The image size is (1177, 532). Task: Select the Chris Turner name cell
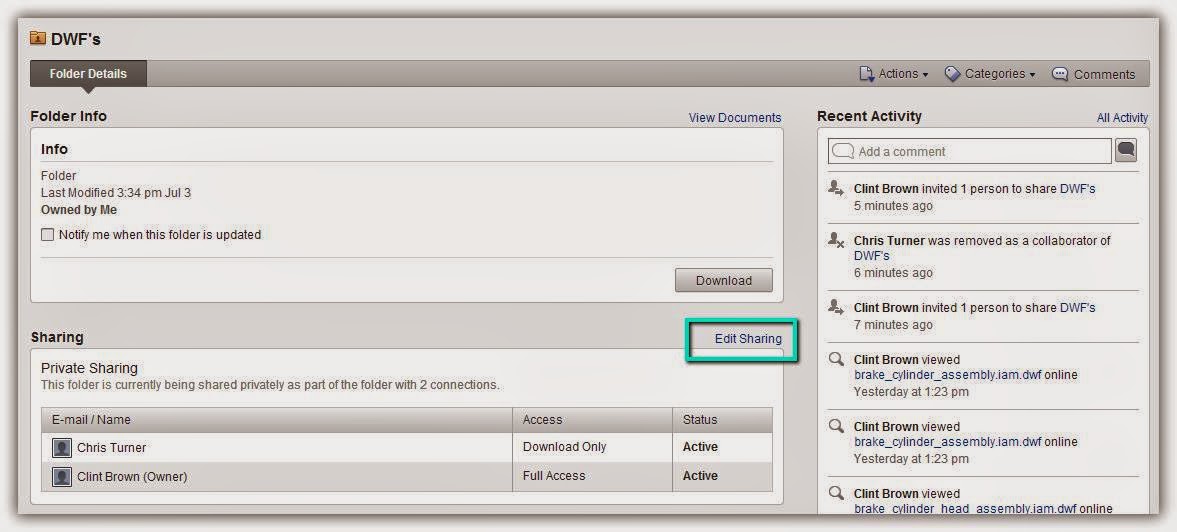[x=277, y=447]
